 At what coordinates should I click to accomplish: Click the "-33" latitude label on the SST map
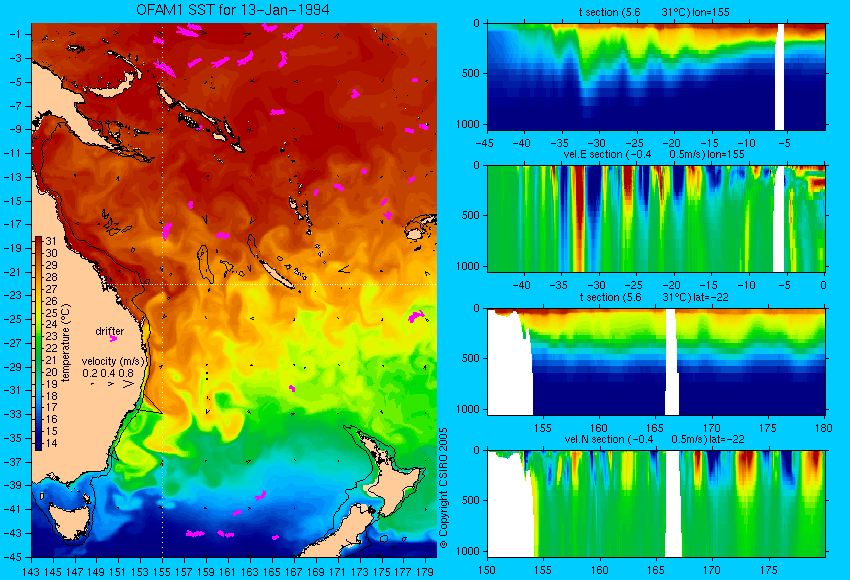(x=13, y=414)
